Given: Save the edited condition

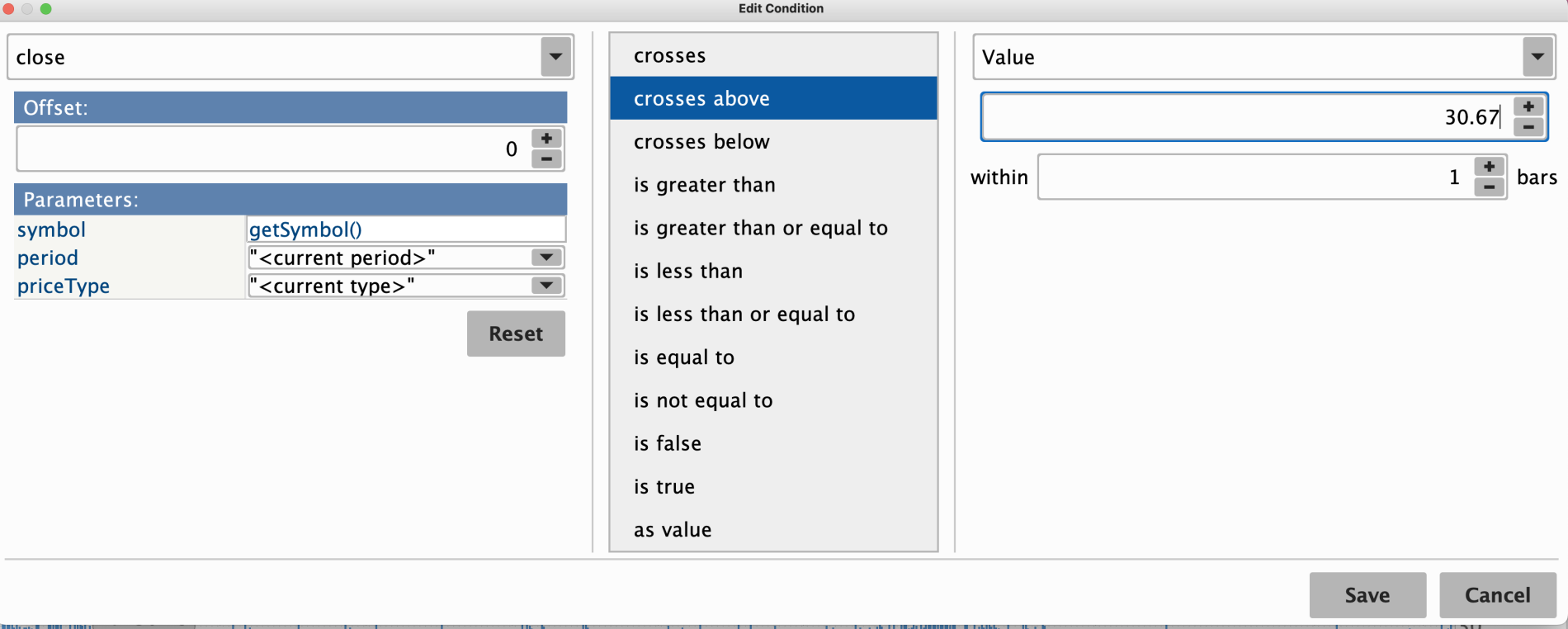Looking at the screenshot, I should click(x=1367, y=595).
